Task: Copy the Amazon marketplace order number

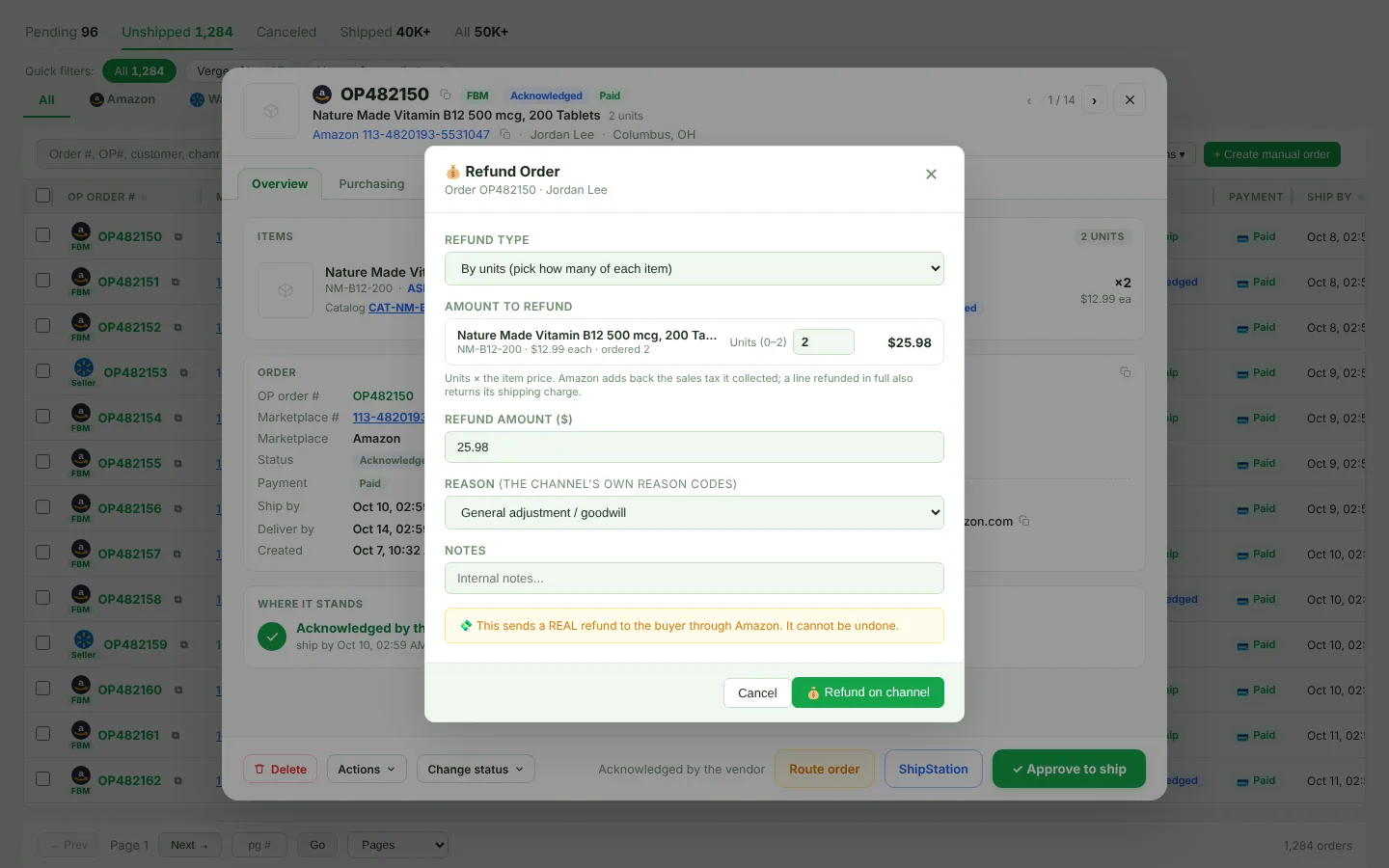Action: (x=504, y=135)
